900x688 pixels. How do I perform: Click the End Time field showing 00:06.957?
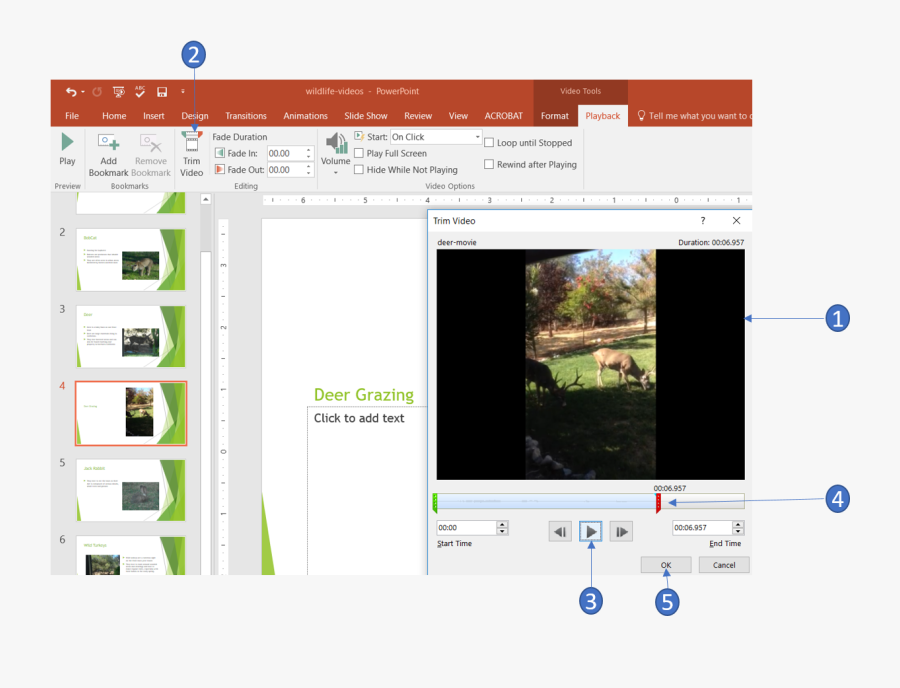(703, 527)
